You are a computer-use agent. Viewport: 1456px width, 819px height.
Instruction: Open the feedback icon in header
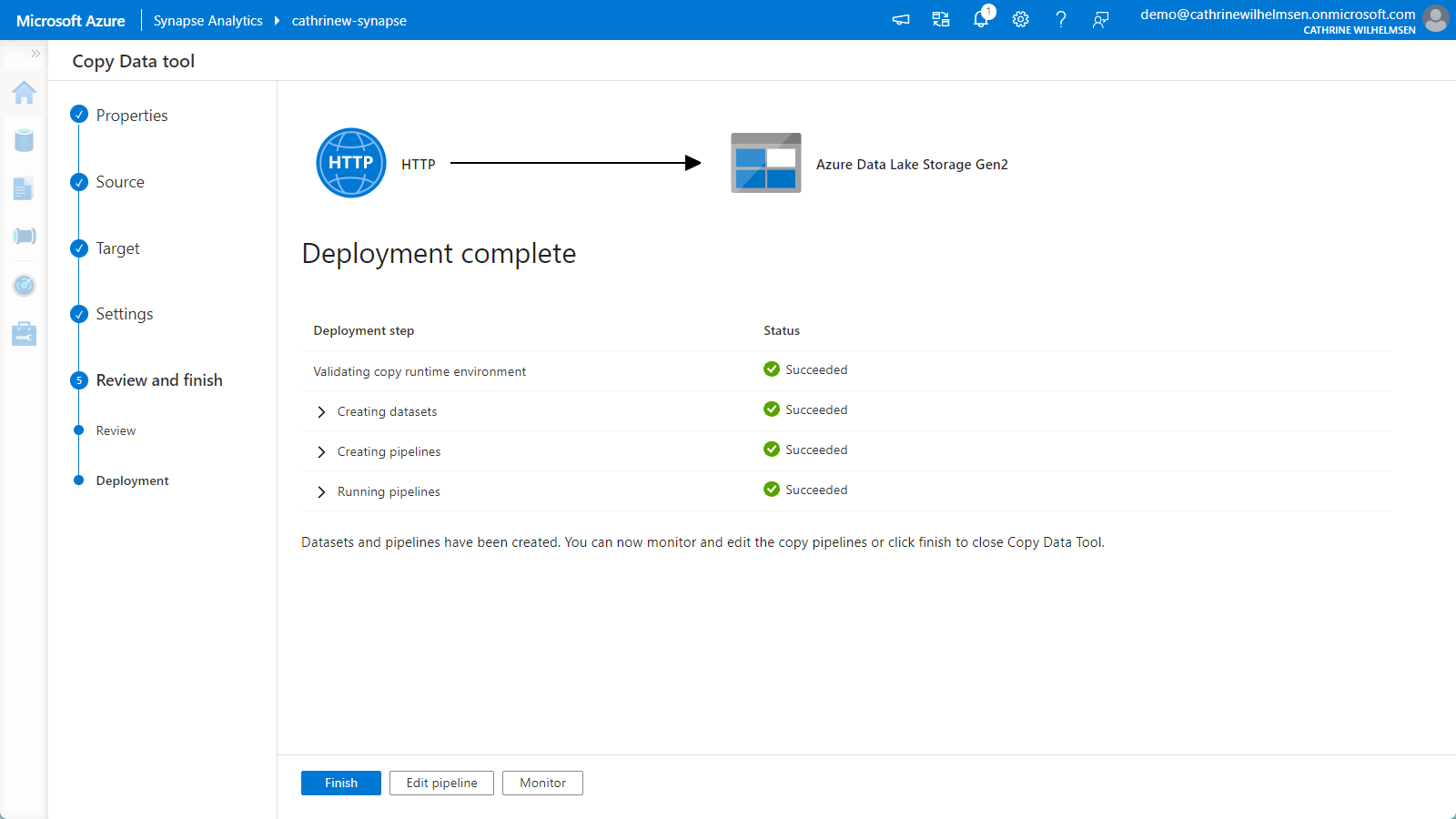1101,19
